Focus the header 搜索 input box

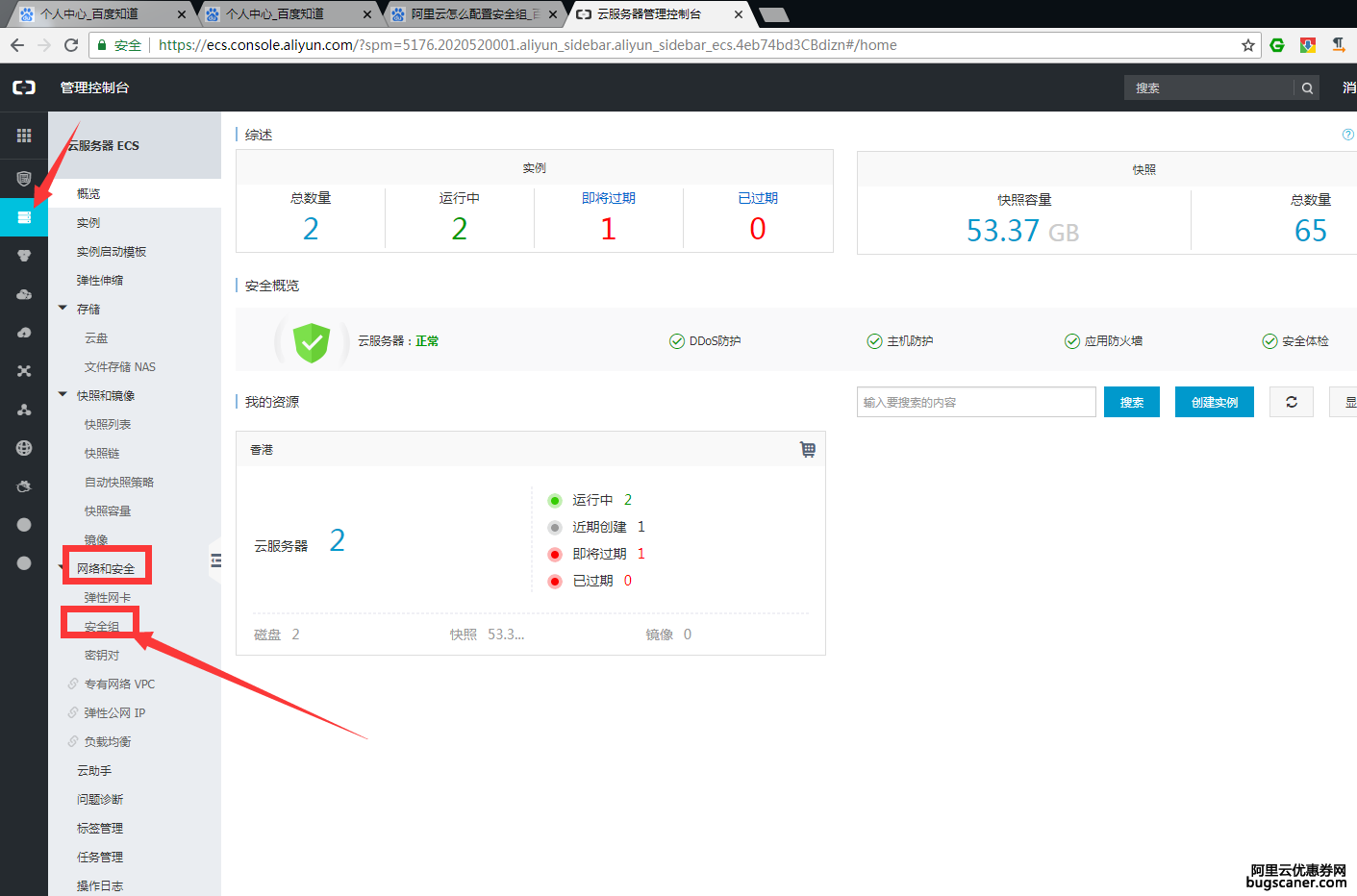[x=1209, y=88]
